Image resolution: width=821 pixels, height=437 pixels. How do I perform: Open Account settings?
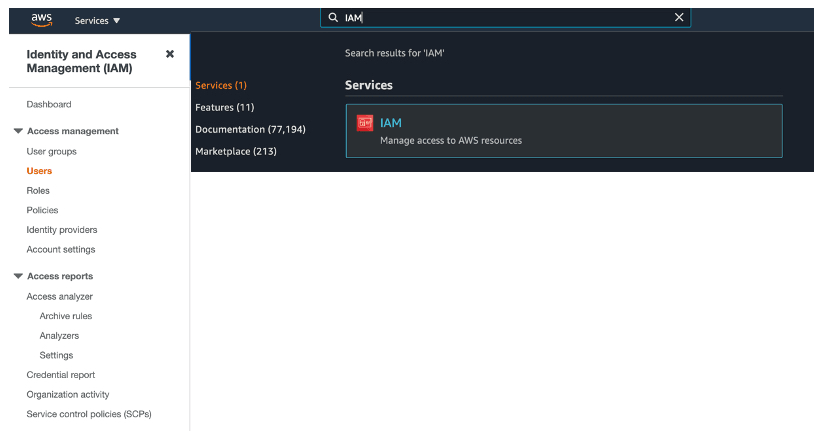click(x=61, y=250)
